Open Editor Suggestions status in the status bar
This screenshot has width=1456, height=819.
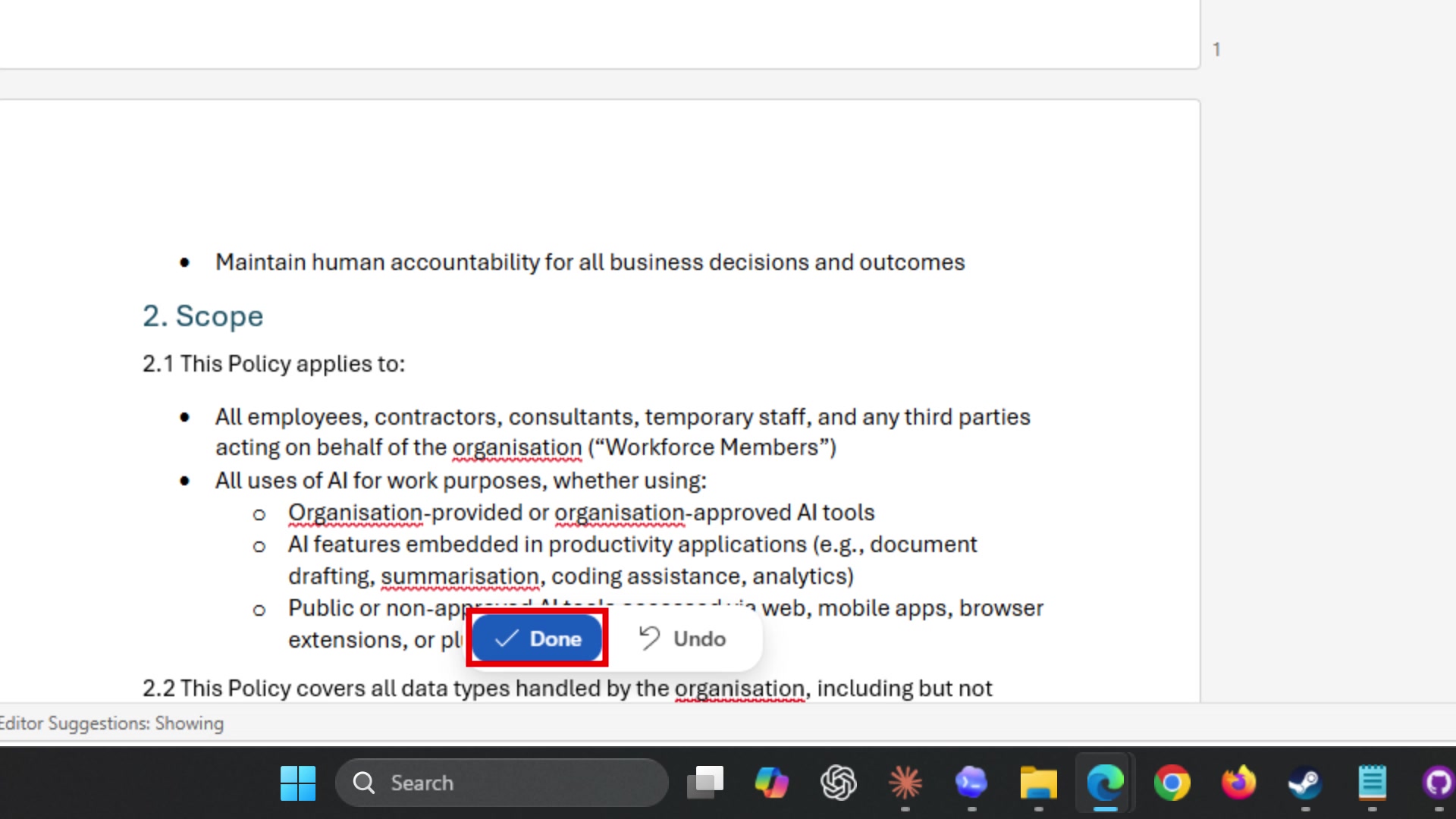click(111, 723)
